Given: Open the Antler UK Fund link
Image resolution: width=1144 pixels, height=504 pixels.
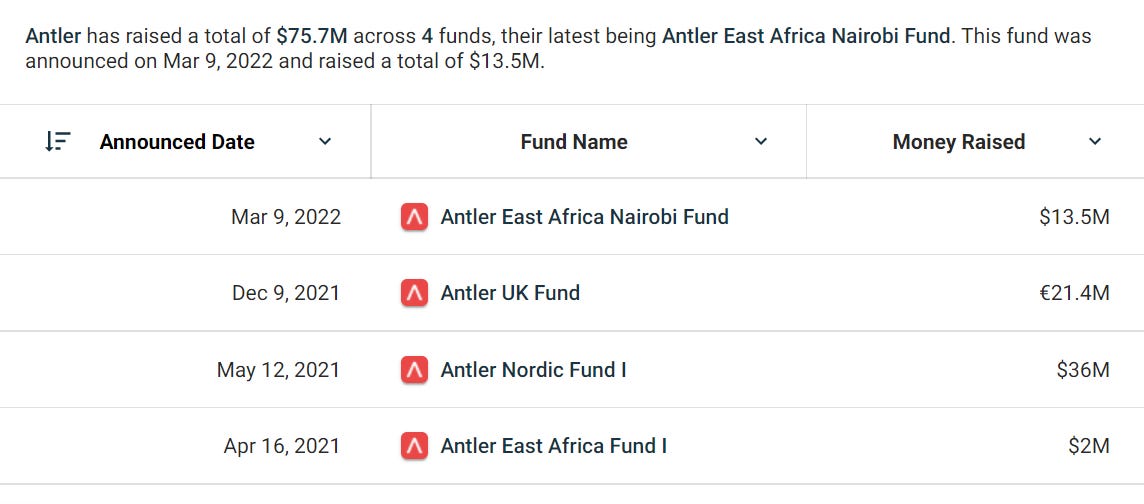Looking at the screenshot, I should [510, 293].
